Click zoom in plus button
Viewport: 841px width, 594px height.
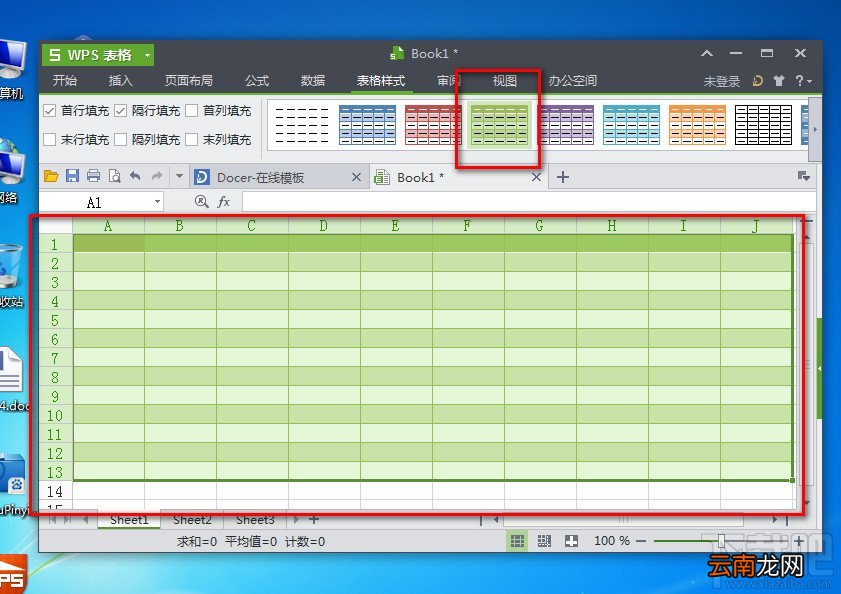pos(799,541)
